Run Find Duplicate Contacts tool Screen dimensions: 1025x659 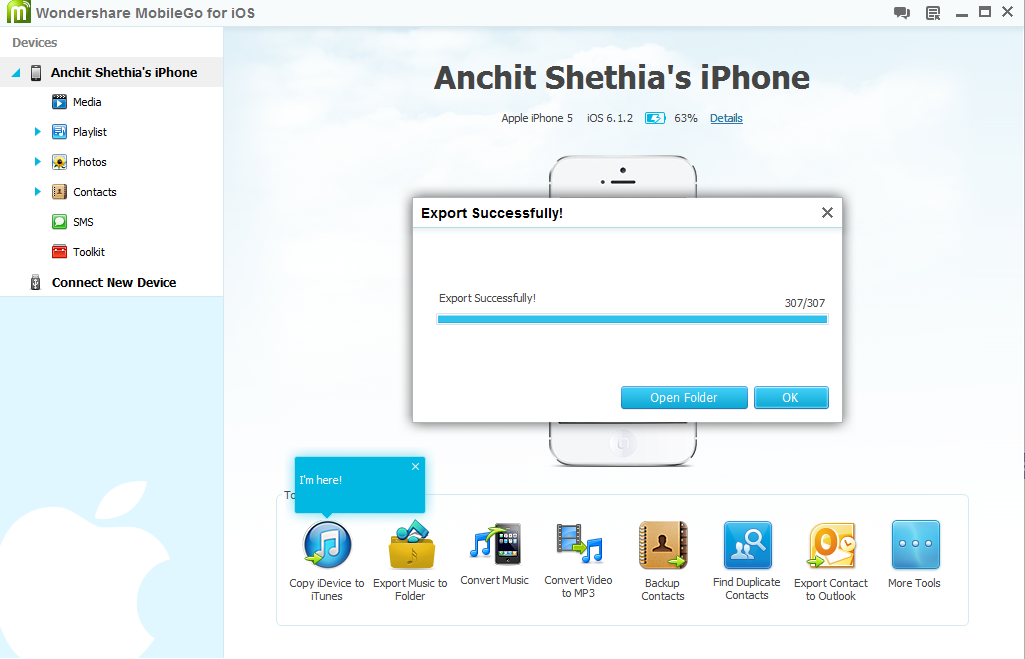747,561
